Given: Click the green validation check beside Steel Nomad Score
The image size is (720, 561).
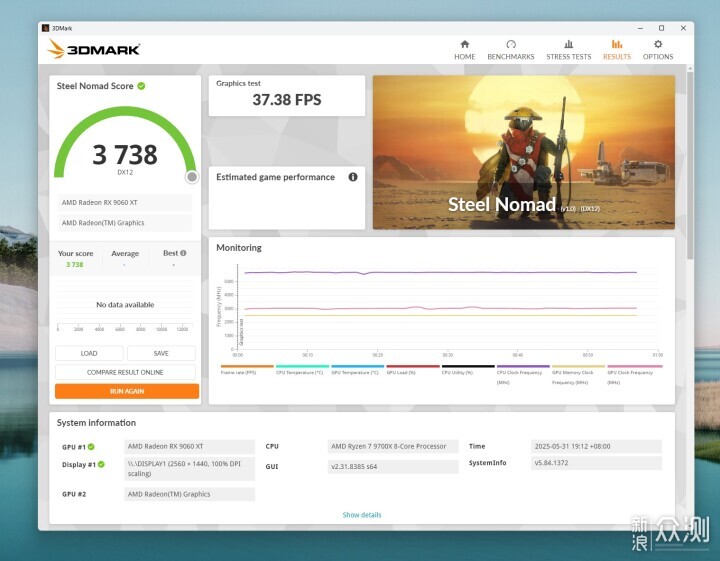Looking at the screenshot, I should 141,86.
